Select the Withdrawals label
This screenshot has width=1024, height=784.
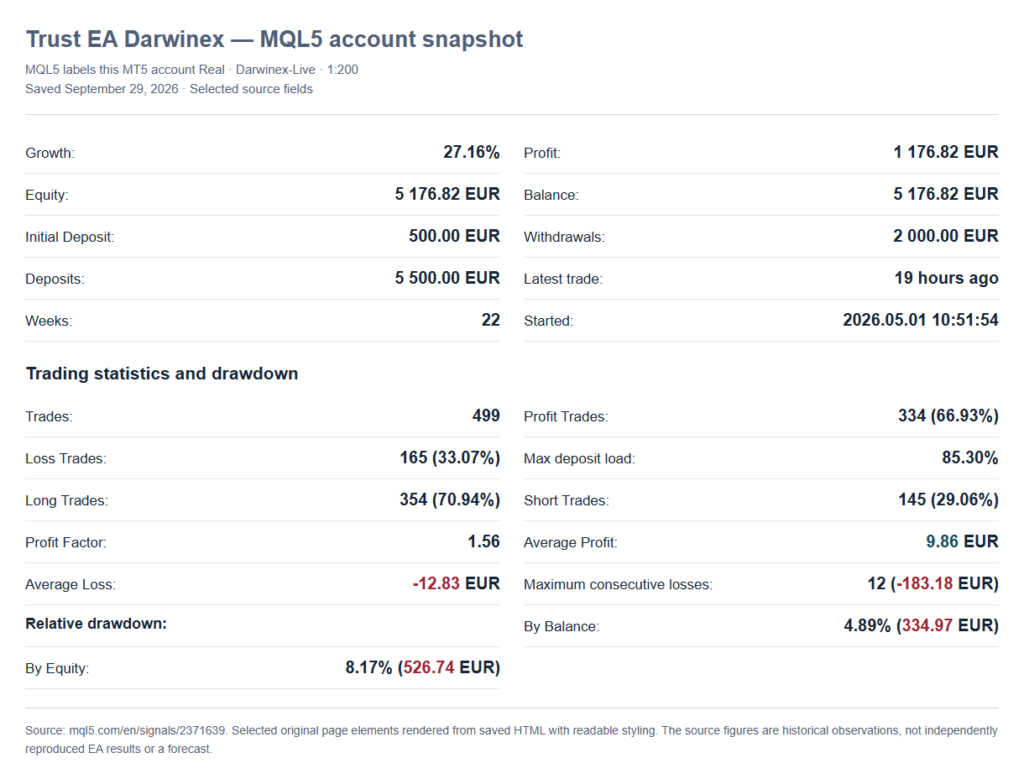pyautogui.click(x=564, y=237)
